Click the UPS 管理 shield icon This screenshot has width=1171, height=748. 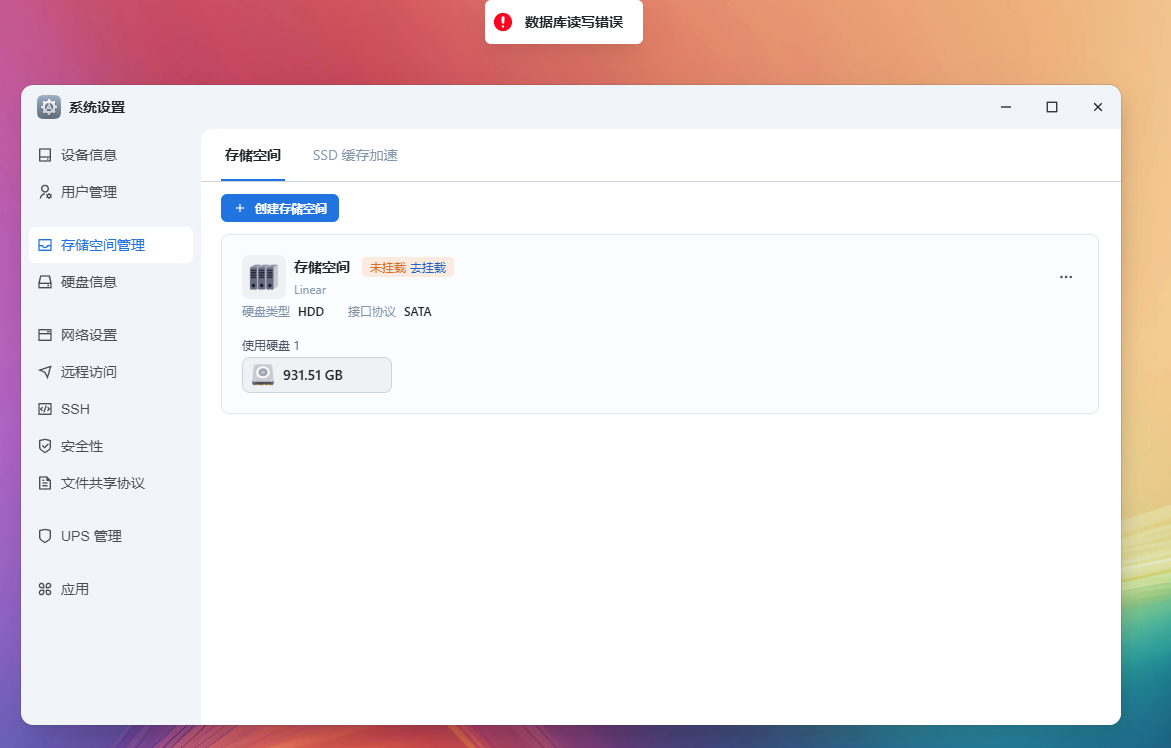45,537
